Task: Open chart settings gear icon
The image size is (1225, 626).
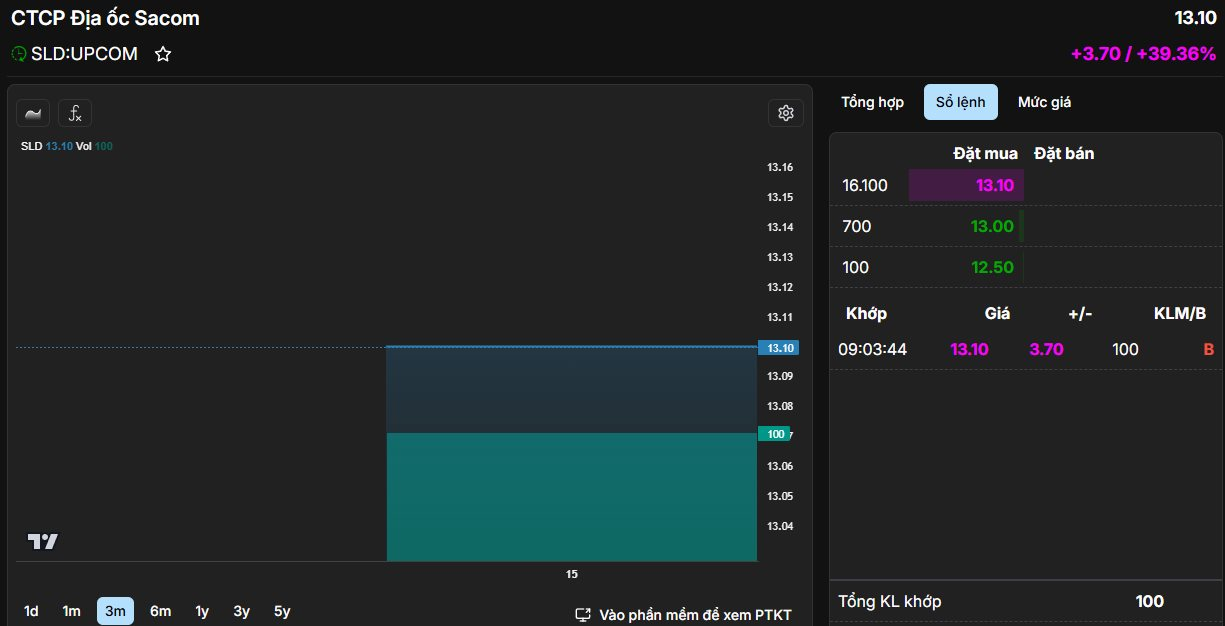Action: tap(785, 113)
